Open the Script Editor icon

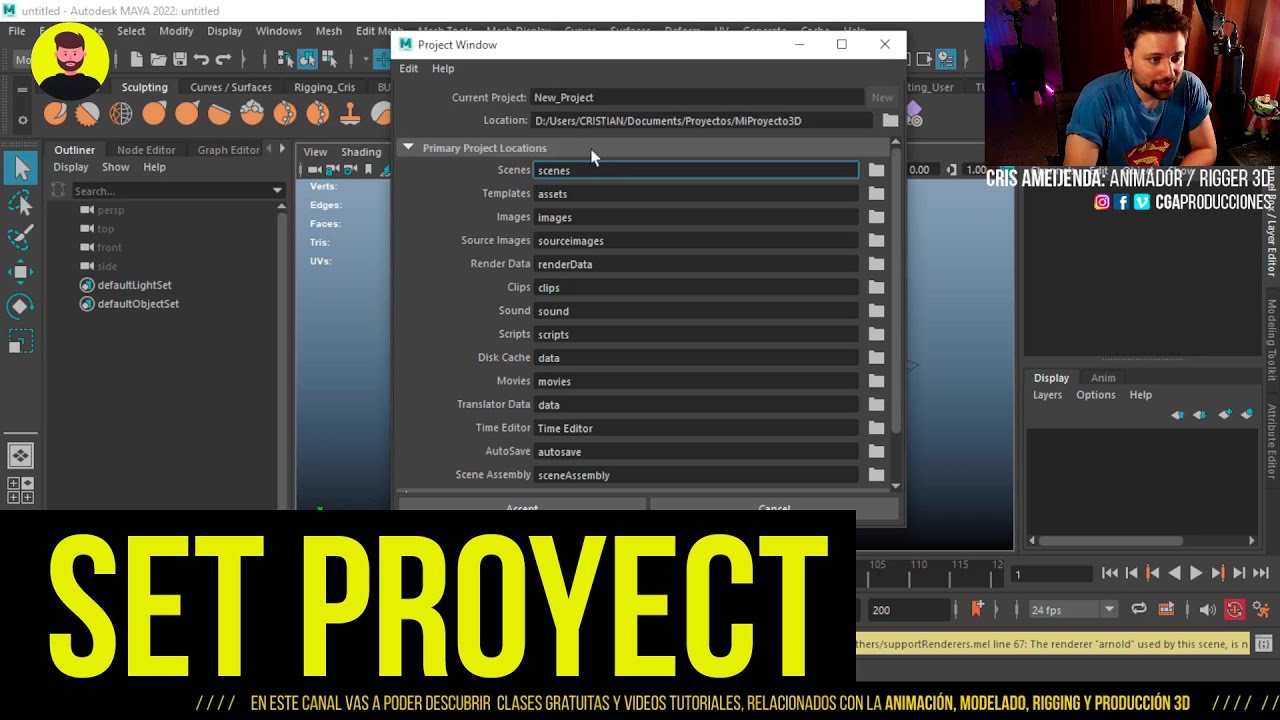point(1263,644)
